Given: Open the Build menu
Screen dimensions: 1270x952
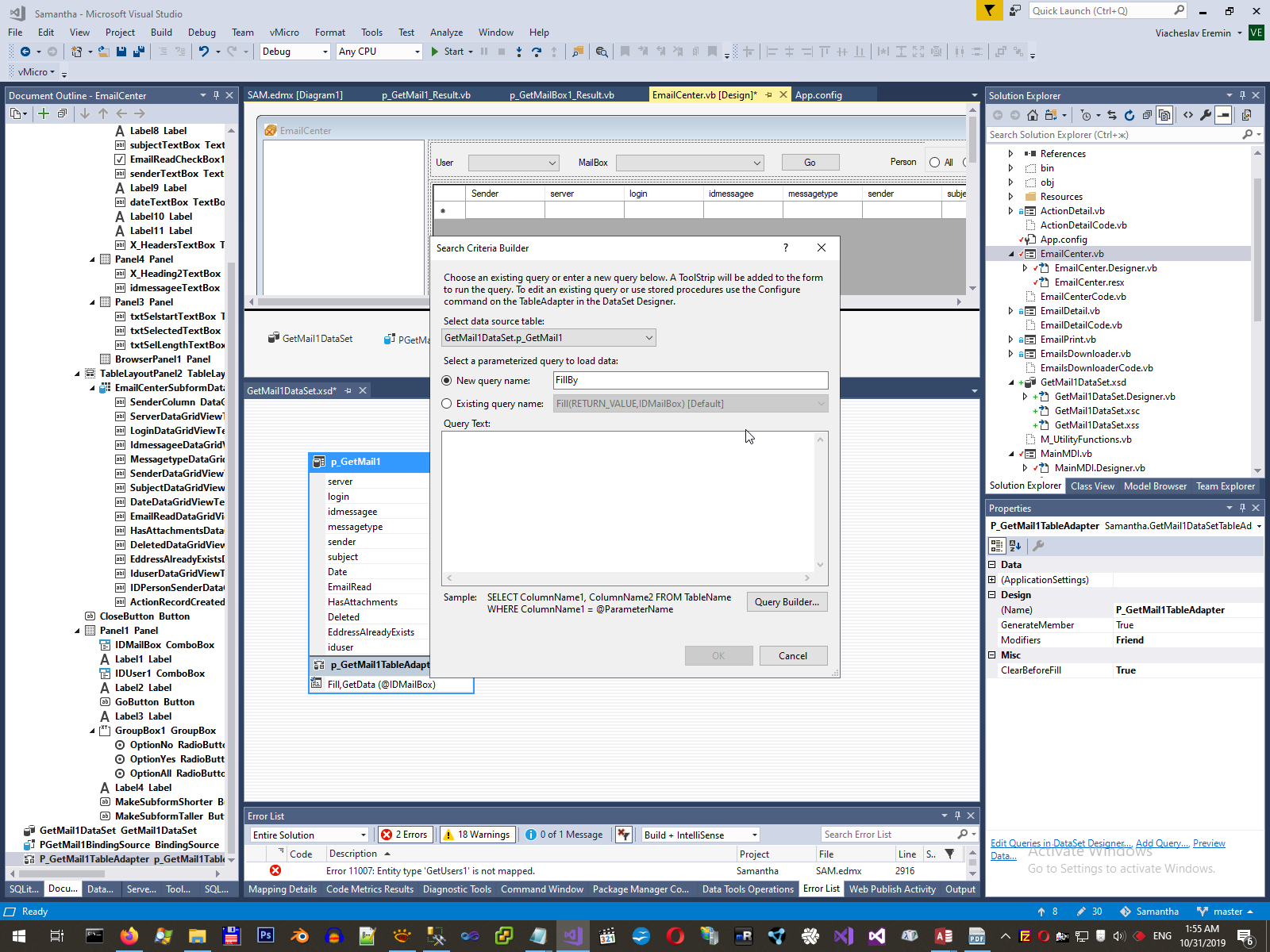Looking at the screenshot, I should pyautogui.click(x=161, y=33).
